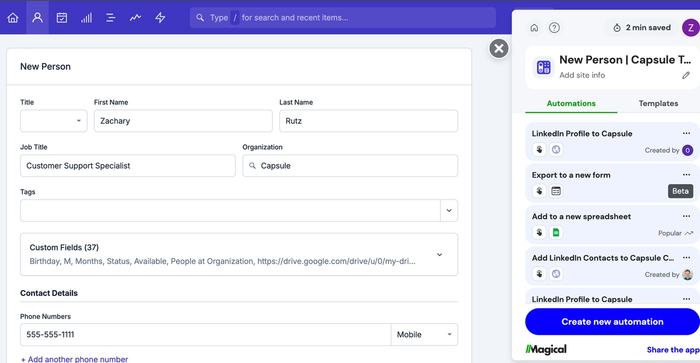
Task: Edit site info with pencil icon
Action: 686,75
